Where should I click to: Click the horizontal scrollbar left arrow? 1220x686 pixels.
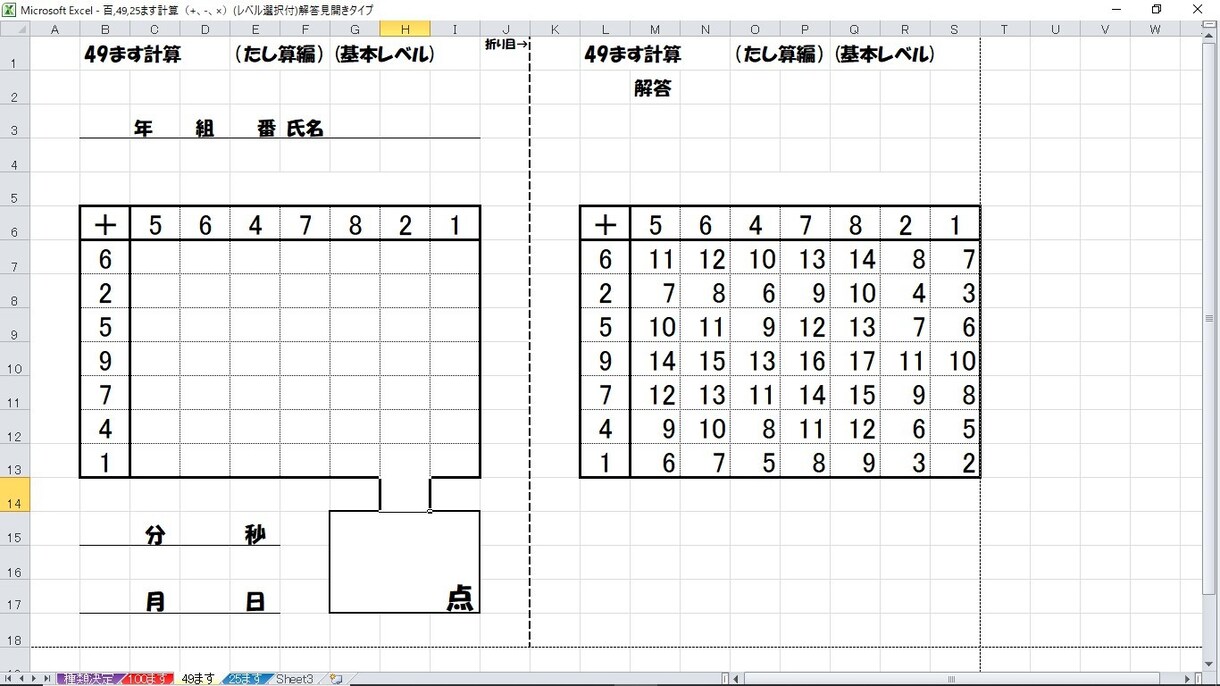click(737, 678)
